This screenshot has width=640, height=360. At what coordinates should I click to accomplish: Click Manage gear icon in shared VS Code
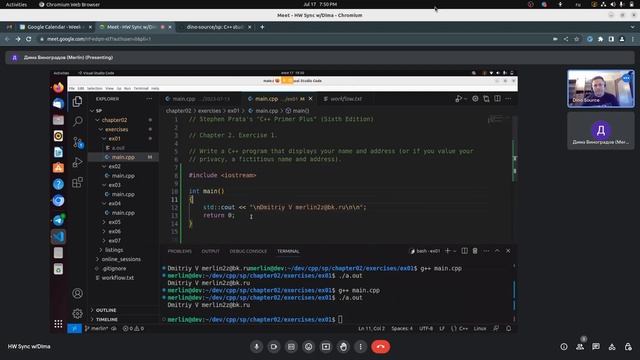point(77,313)
